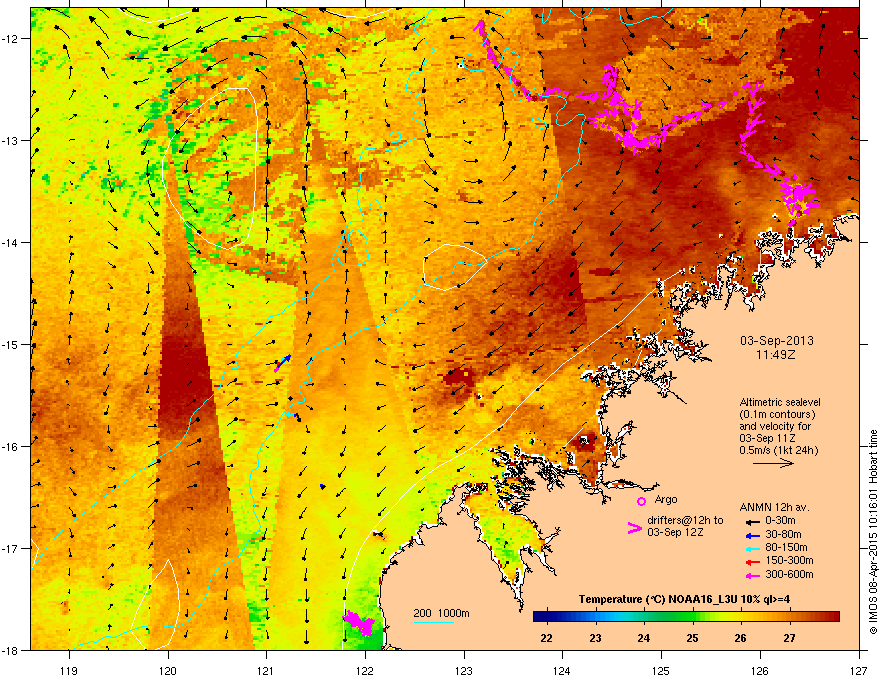
Task: Click the '0-30m' depth label
Action: click(780, 521)
